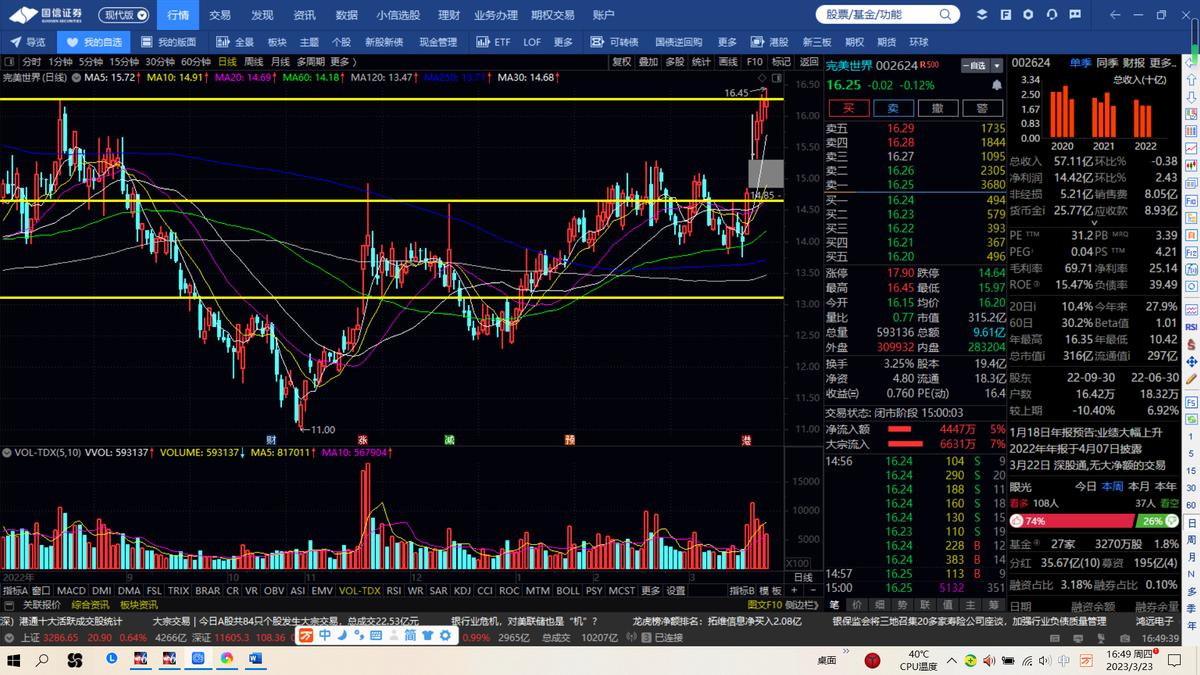The height and width of the screenshot is (675, 1200).
Task: Click the 日线 label at chart bottom right
Action: 803,578
